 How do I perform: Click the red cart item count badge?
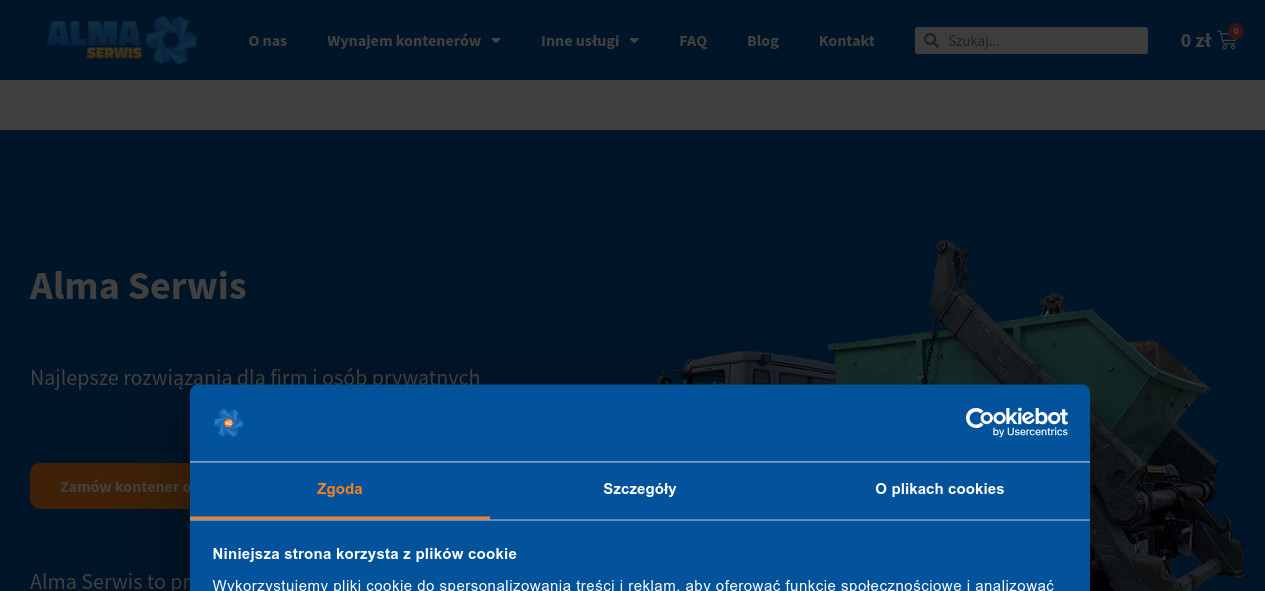[x=1236, y=31]
